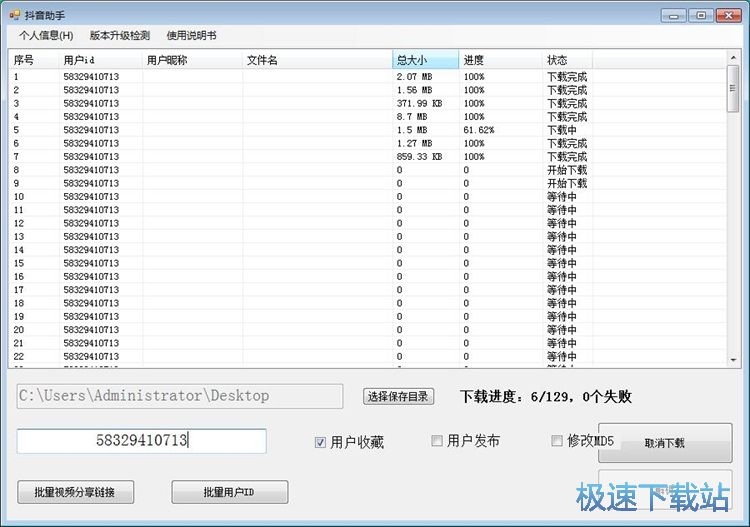This screenshot has width=750, height=527.
Task: Click 等待中 status in row 19
Action: tap(562, 317)
